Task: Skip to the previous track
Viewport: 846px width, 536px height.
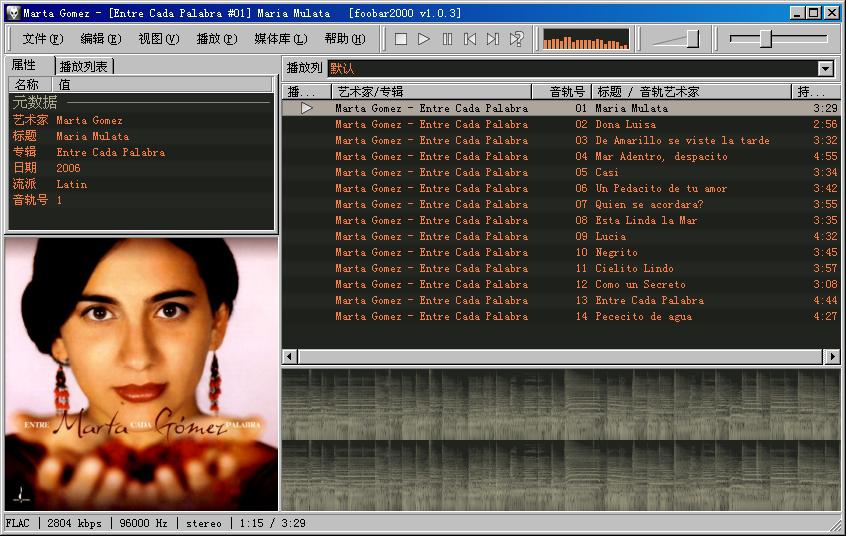Action: click(470, 39)
